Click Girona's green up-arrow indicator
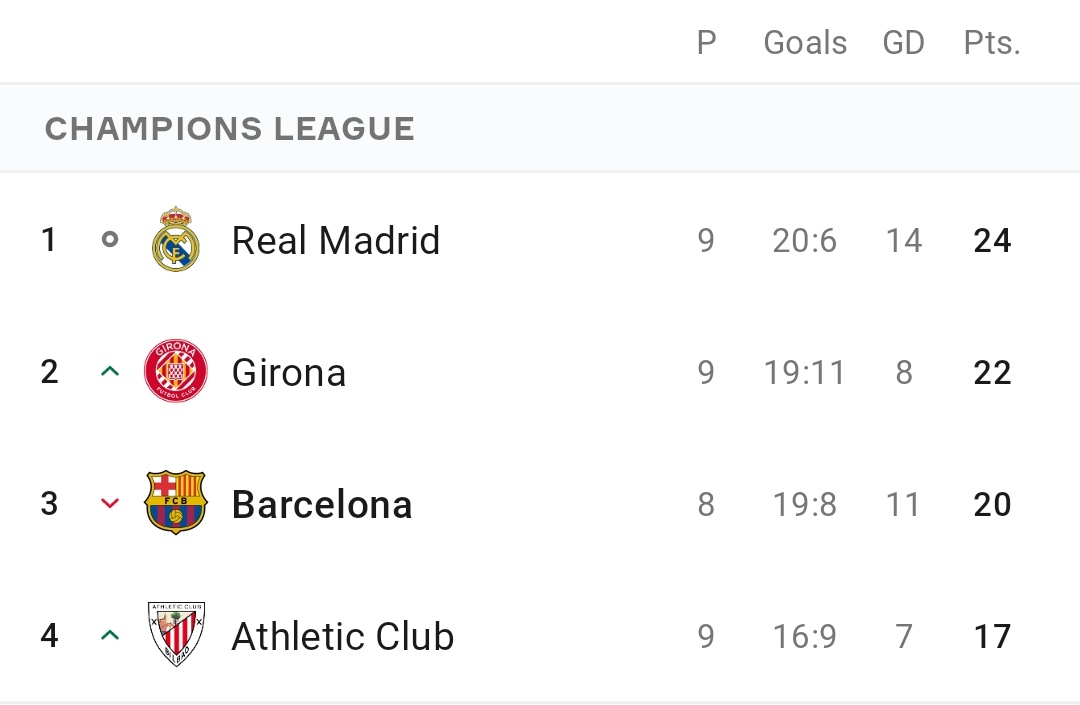 110,372
